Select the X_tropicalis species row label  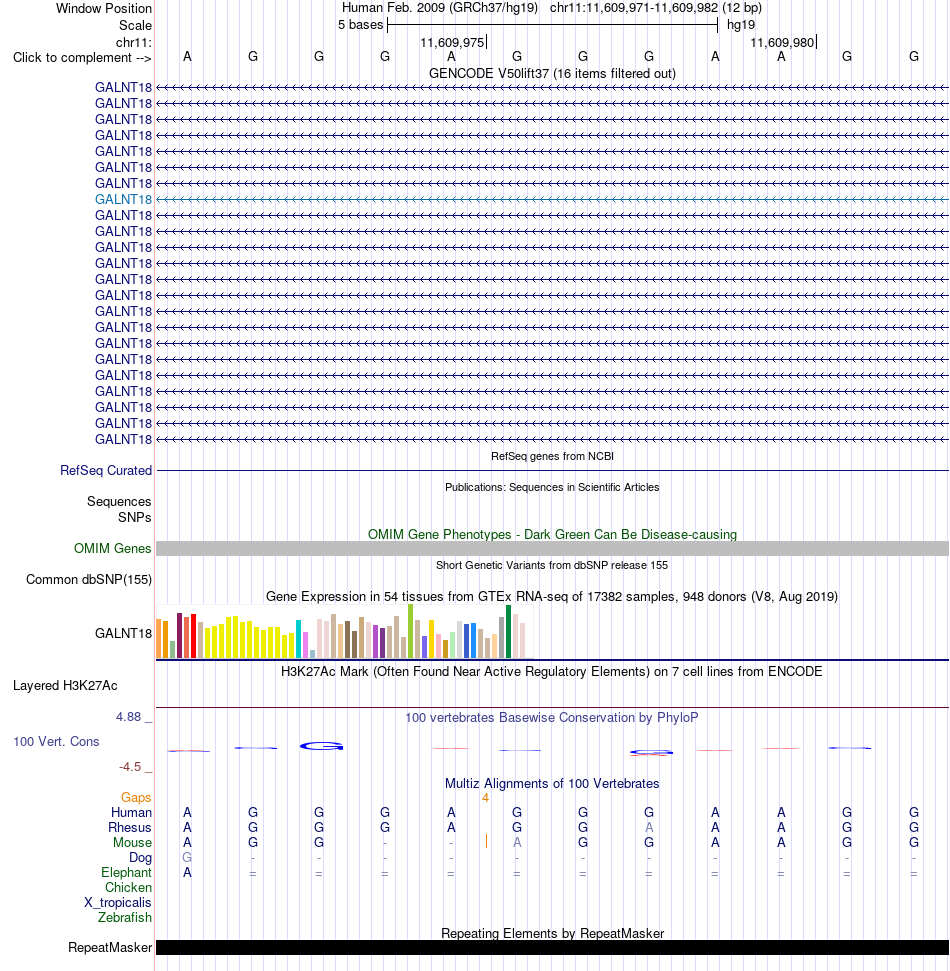[x=118, y=902]
